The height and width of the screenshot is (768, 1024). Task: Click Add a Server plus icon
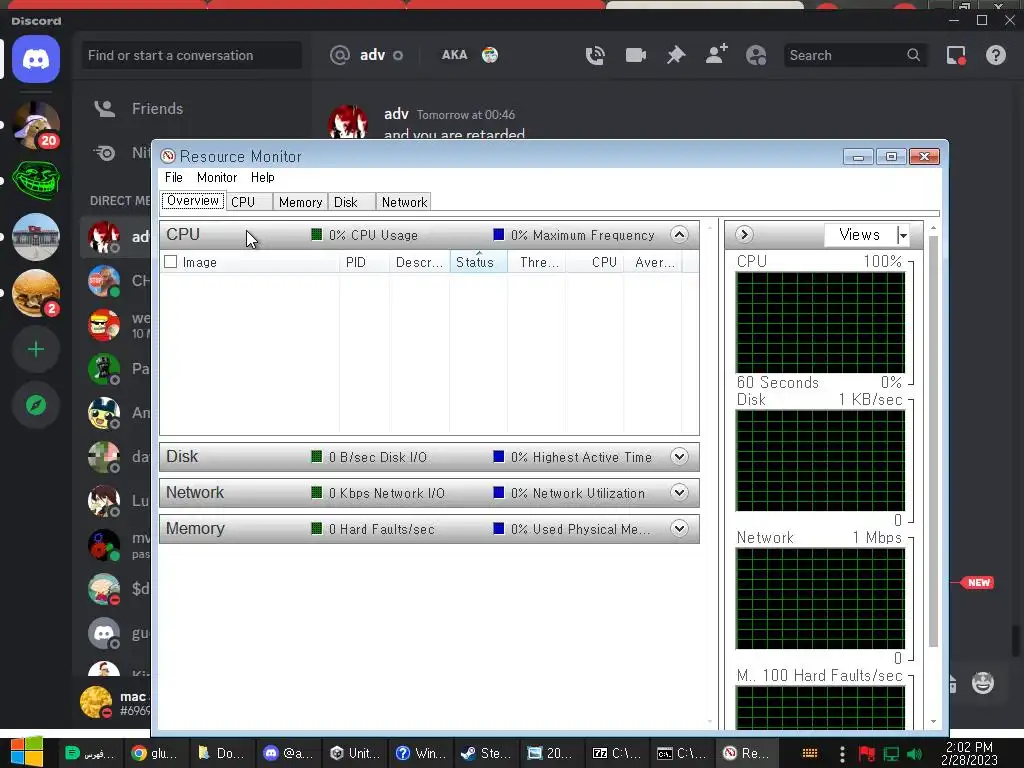(x=36, y=349)
